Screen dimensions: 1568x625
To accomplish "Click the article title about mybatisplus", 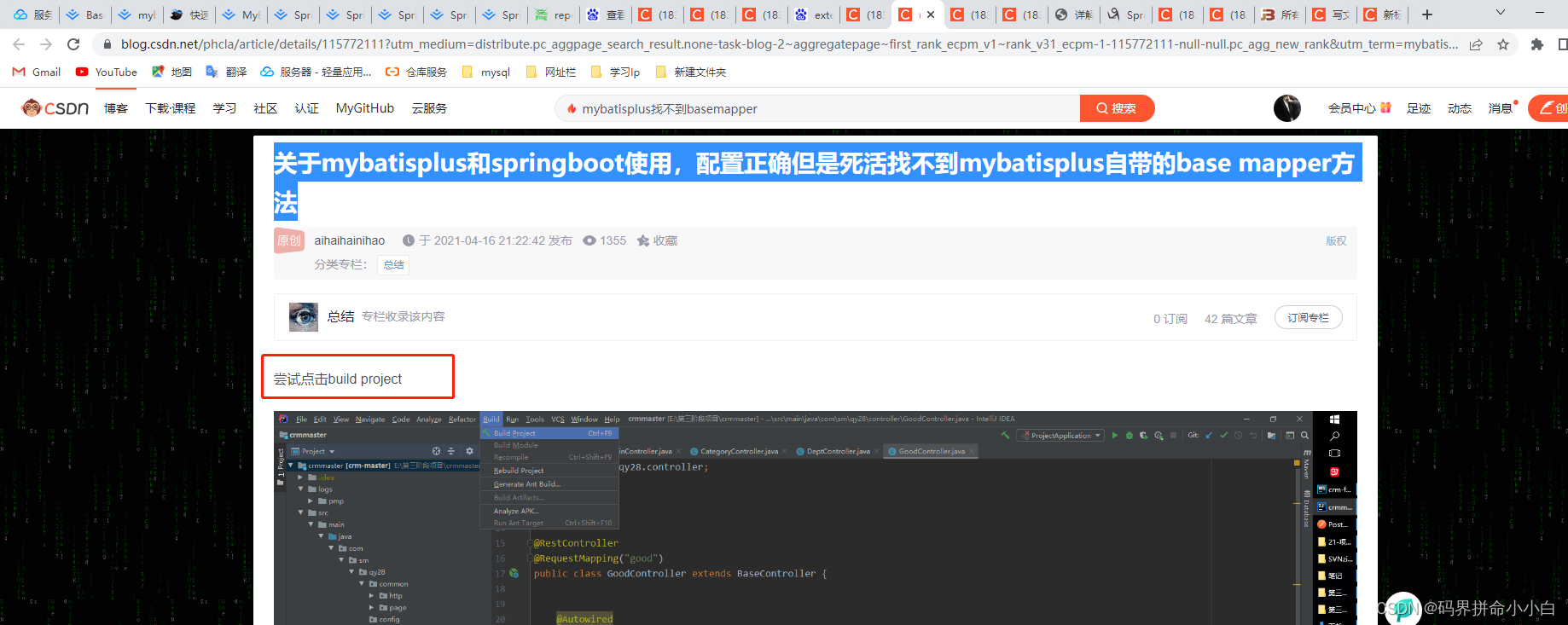I will click(817, 182).
